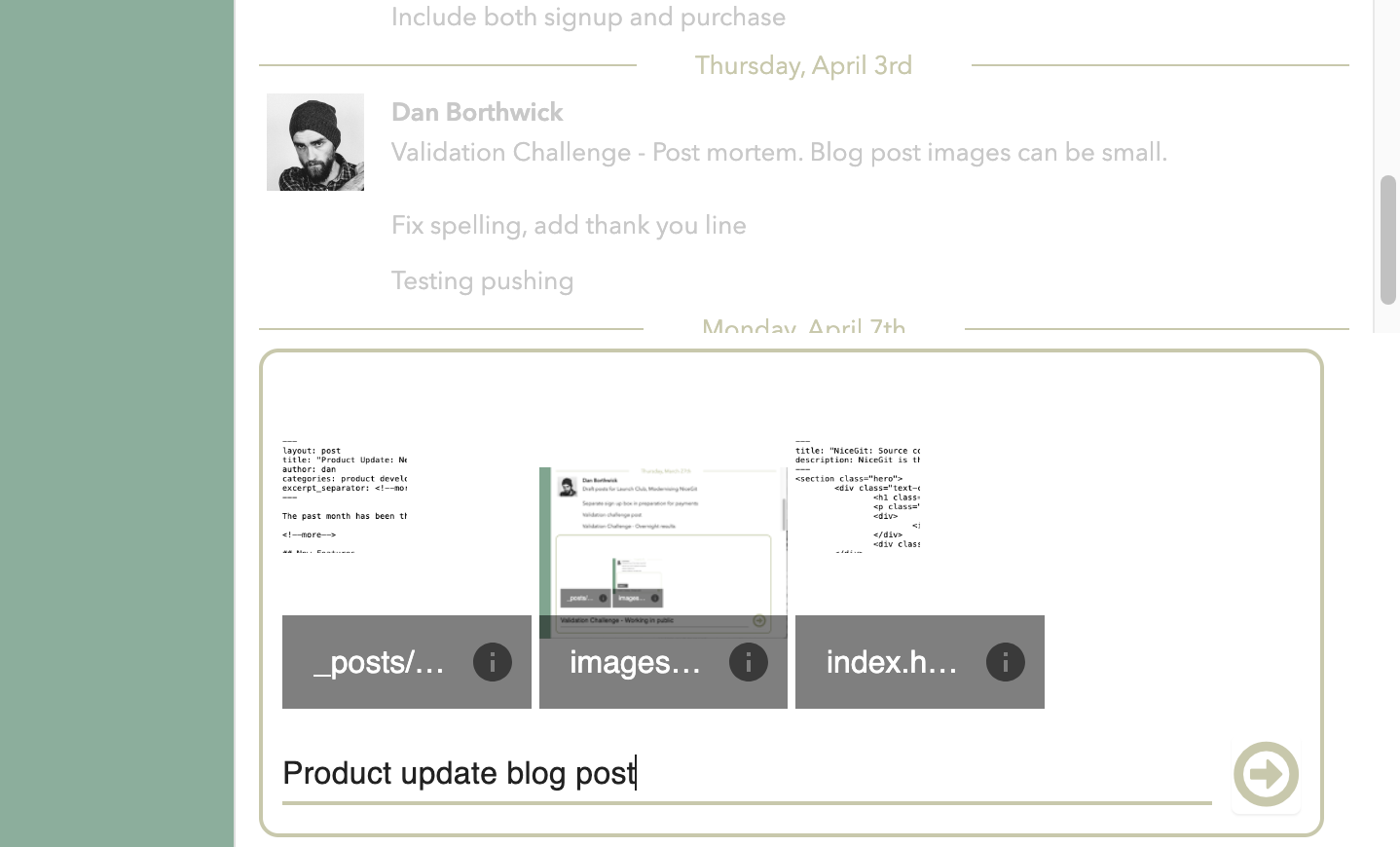1400x847 pixels.
Task: Click the arrow icon inside the images preview
Action: (x=758, y=620)
